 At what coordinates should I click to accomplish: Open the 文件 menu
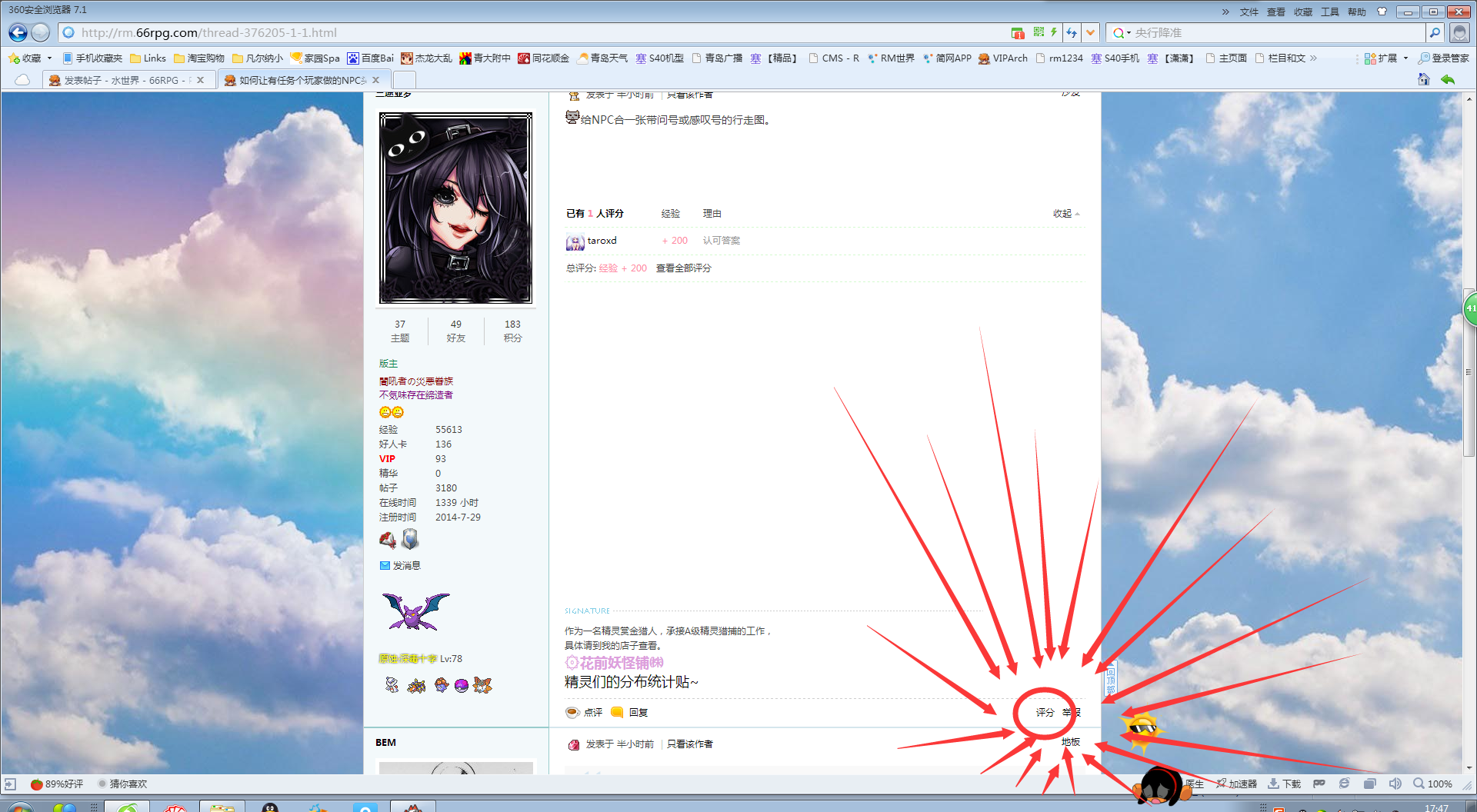[x=1249, y=12]
